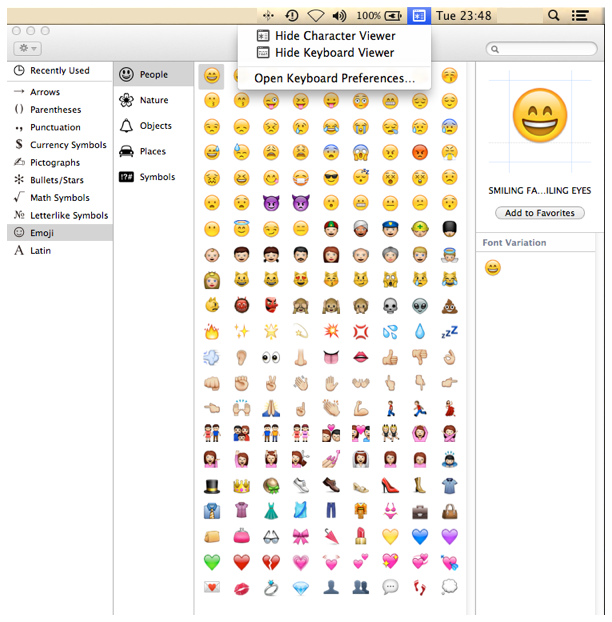Select the thumbs up emoji

pyautogui.click(x=390, y=357)
